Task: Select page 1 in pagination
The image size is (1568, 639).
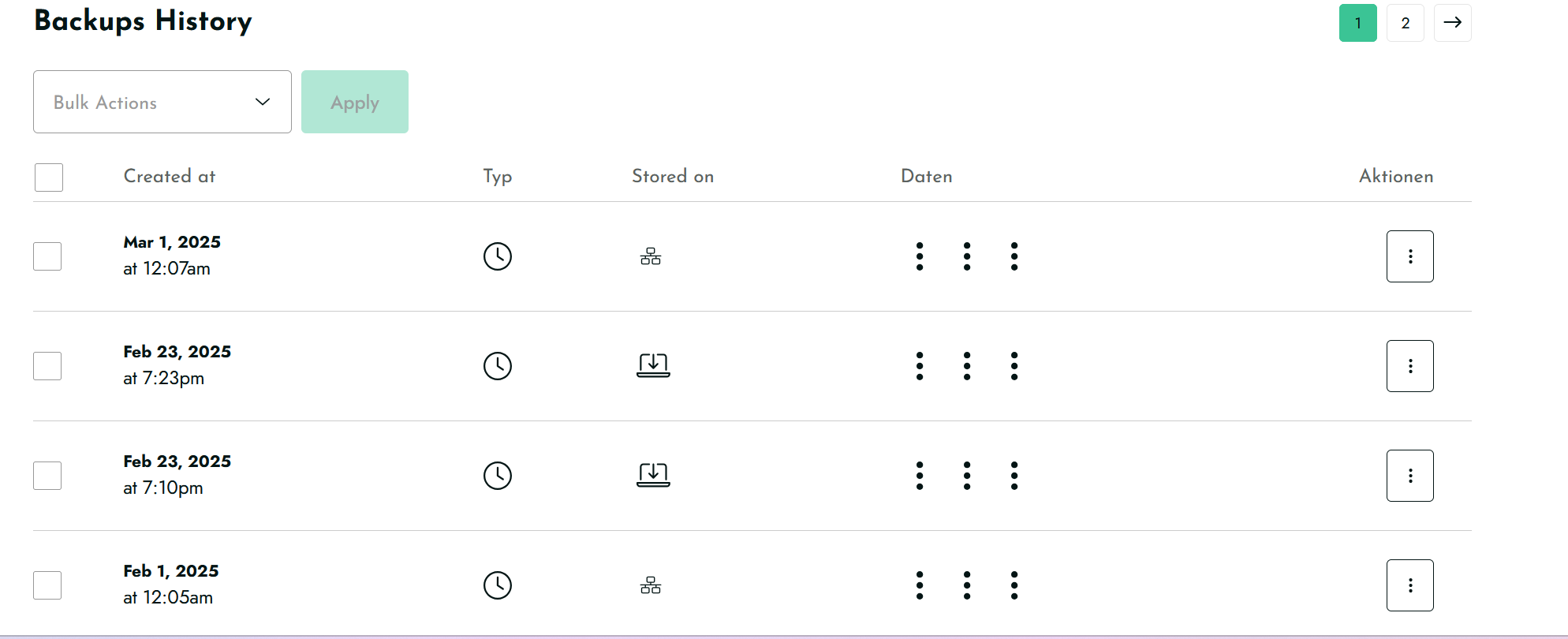Action: [x=1358, y=23]
